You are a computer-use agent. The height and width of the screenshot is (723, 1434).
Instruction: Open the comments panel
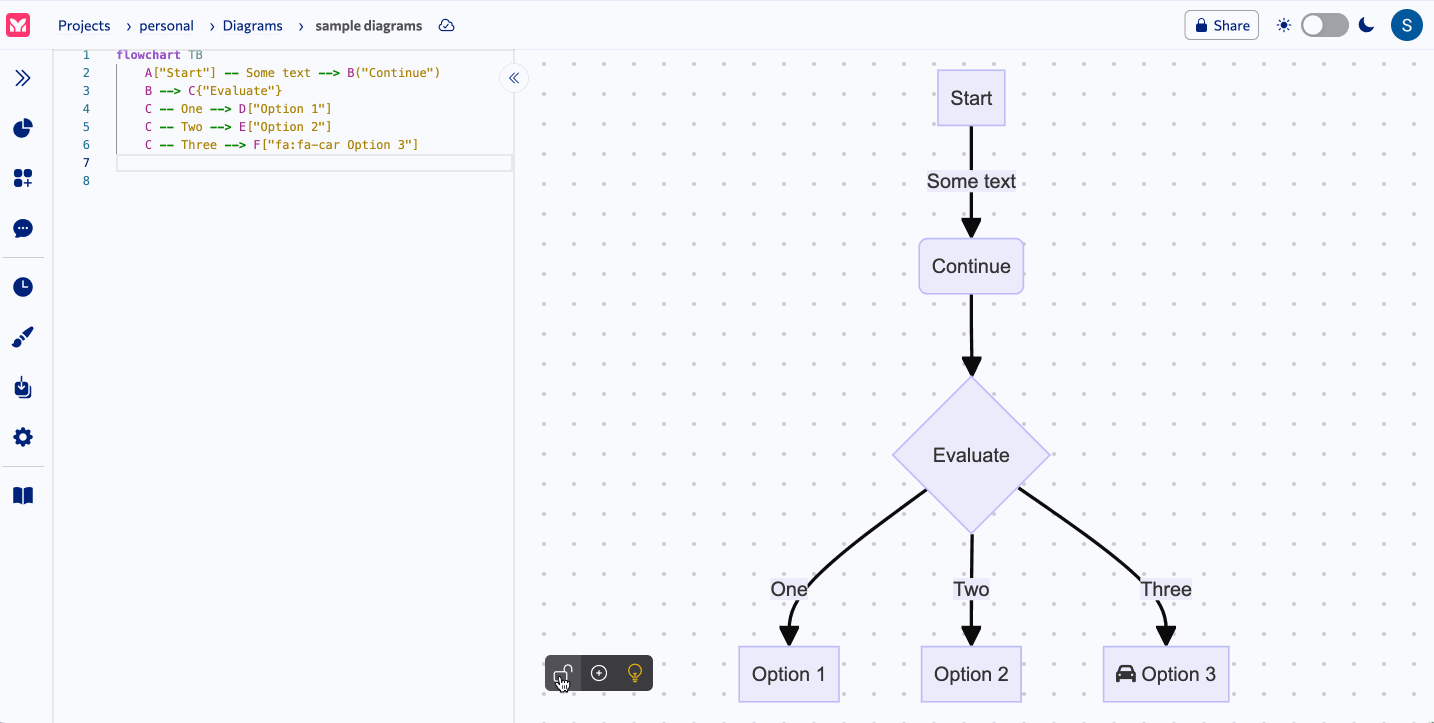pyautogui.click(x=22, y=228)
